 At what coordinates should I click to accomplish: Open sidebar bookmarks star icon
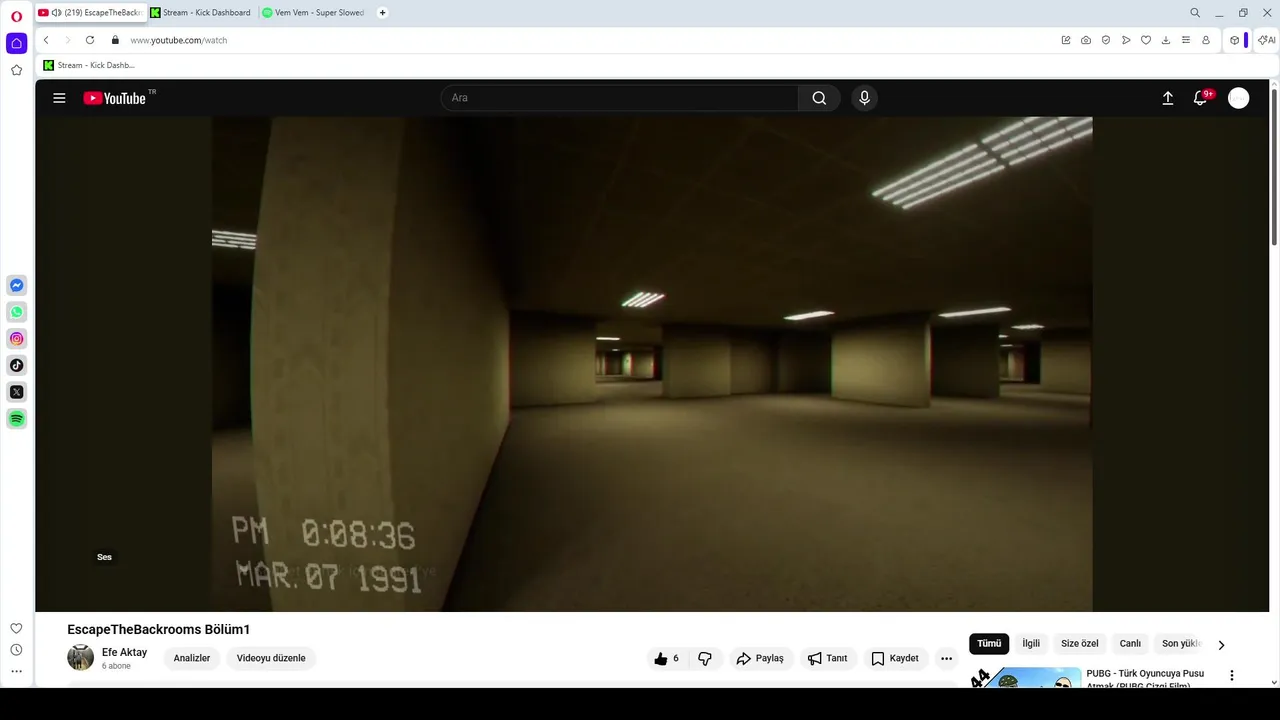[x=16, y=70]
